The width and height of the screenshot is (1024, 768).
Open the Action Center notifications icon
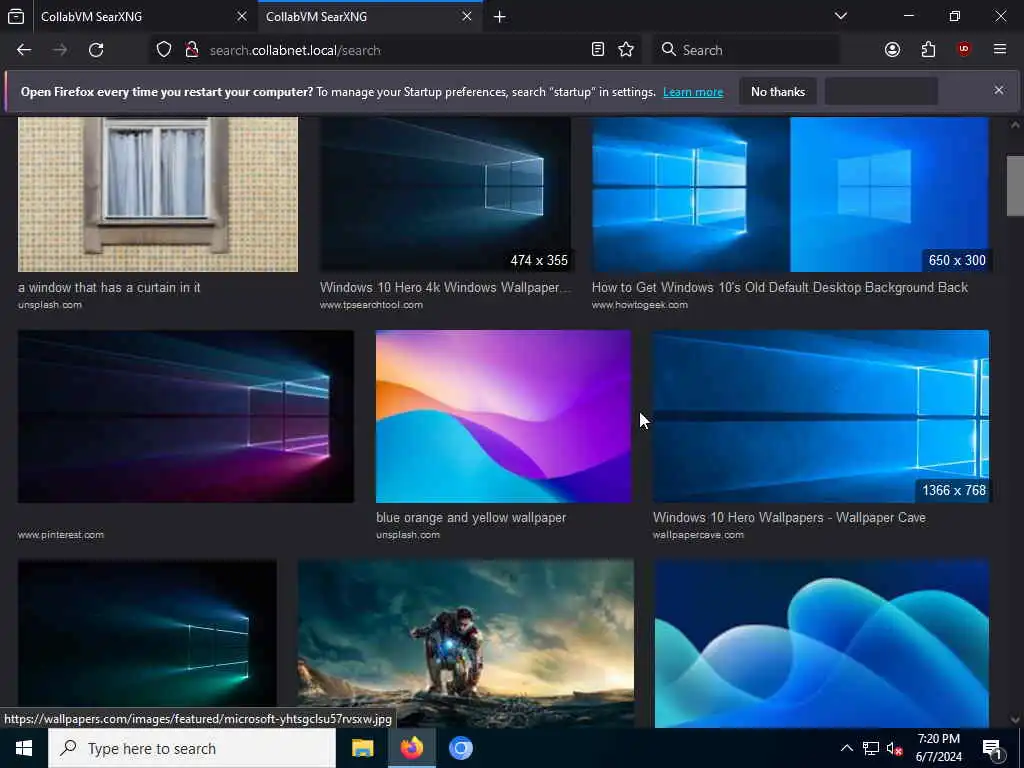coord(992,748)
